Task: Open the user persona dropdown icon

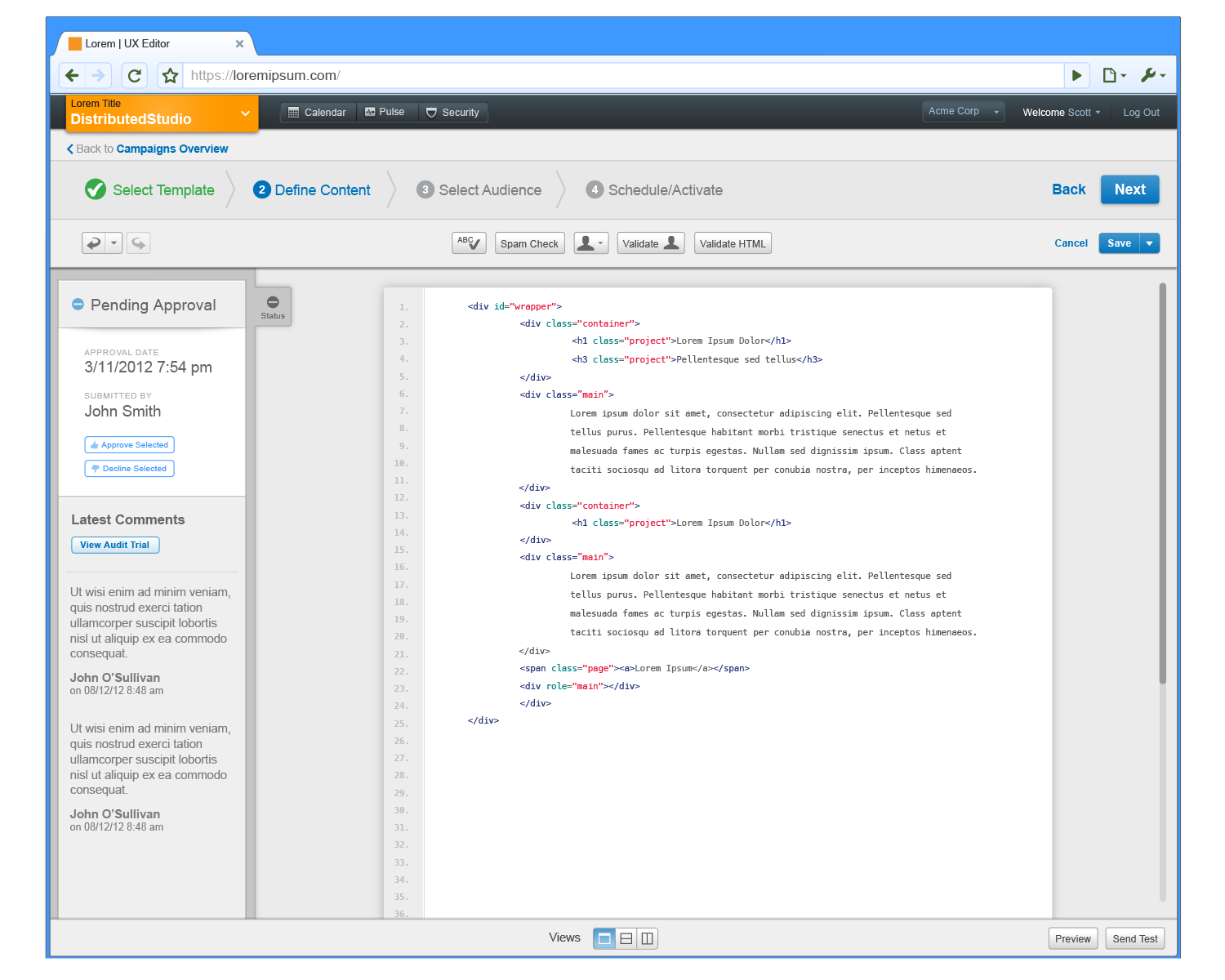Action: click(x=591, y=243)
